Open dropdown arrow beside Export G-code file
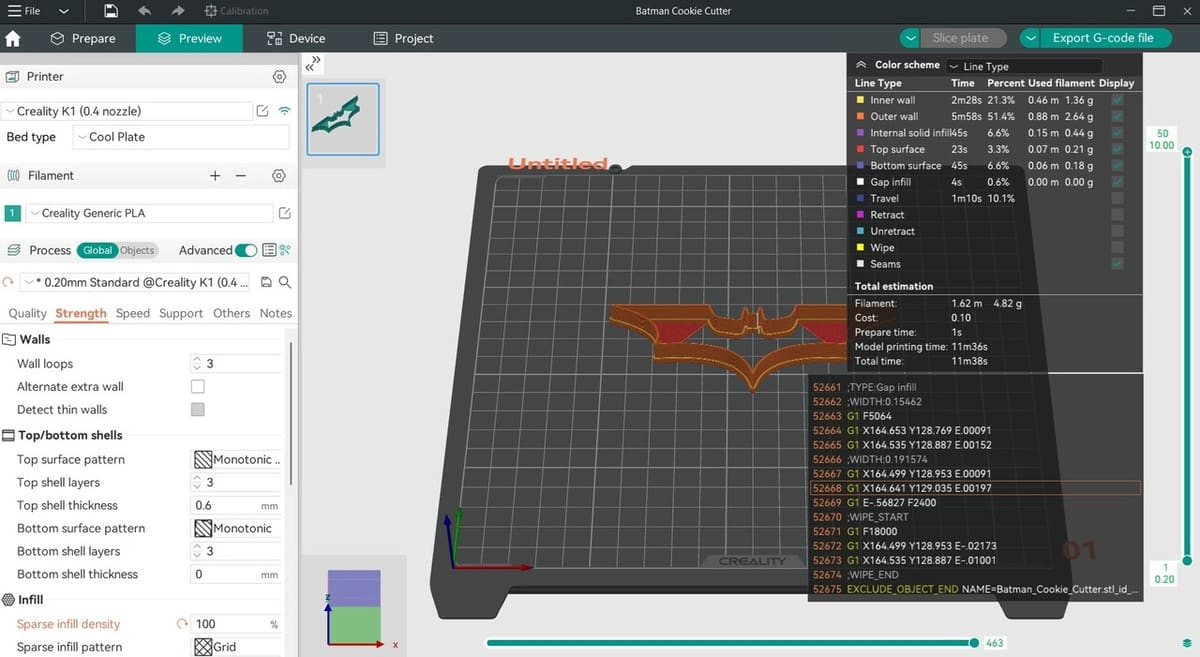This screenshot has height=657, width=1200. [x=1031, y=38]
